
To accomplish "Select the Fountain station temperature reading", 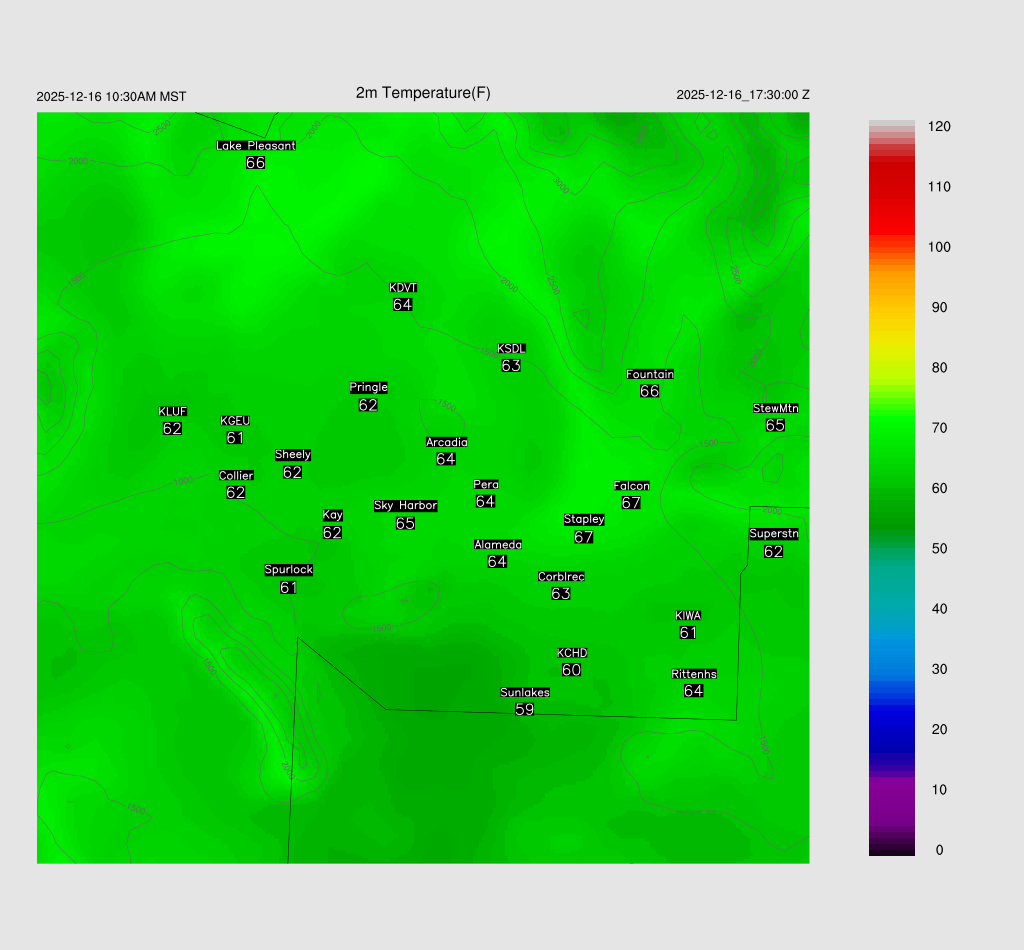I will [x=649, y=391].
